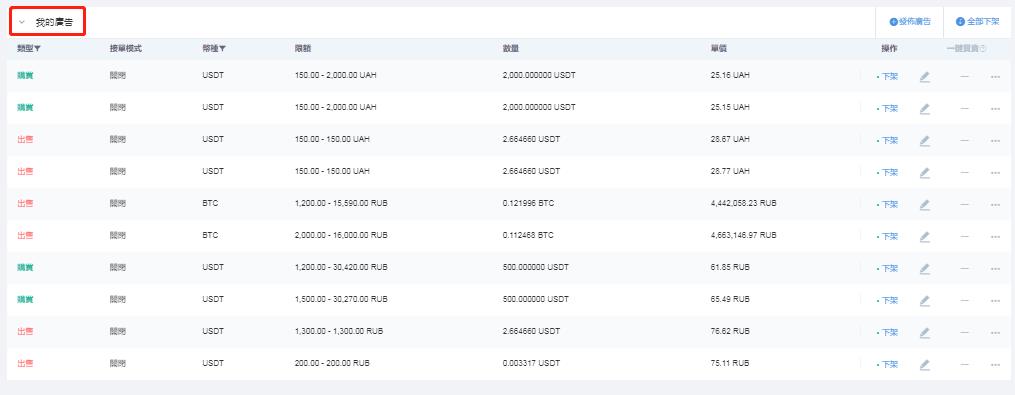Edit the ad priced 65.49 RUB

(x=925, y=301)
